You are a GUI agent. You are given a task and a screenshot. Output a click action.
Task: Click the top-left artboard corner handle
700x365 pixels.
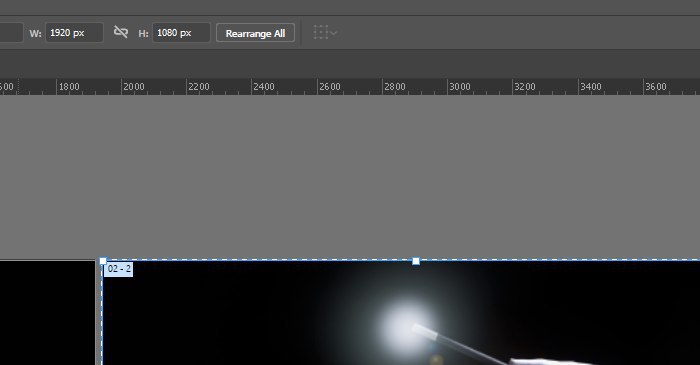click(103, 261)
